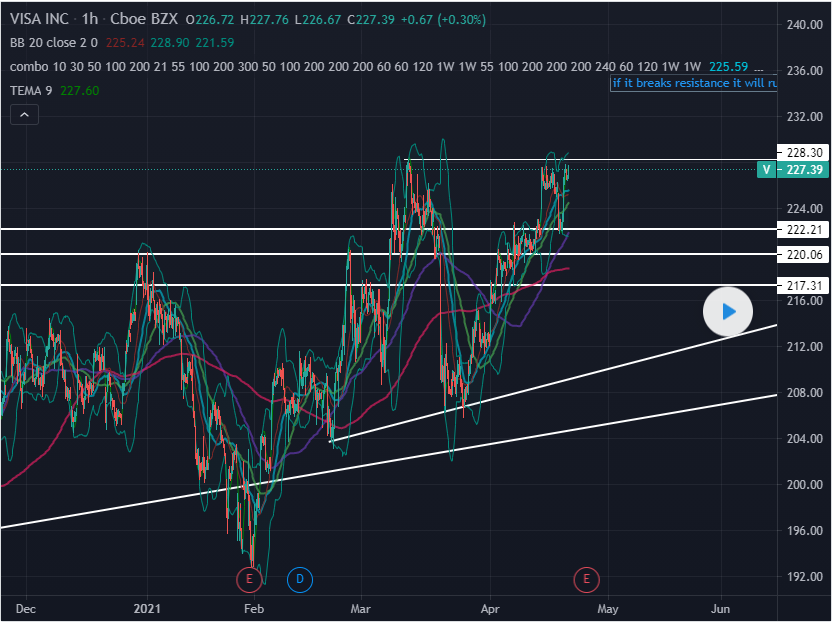Select the 217.31 horizontal line label
832x622 pixels.
(805, 285)
